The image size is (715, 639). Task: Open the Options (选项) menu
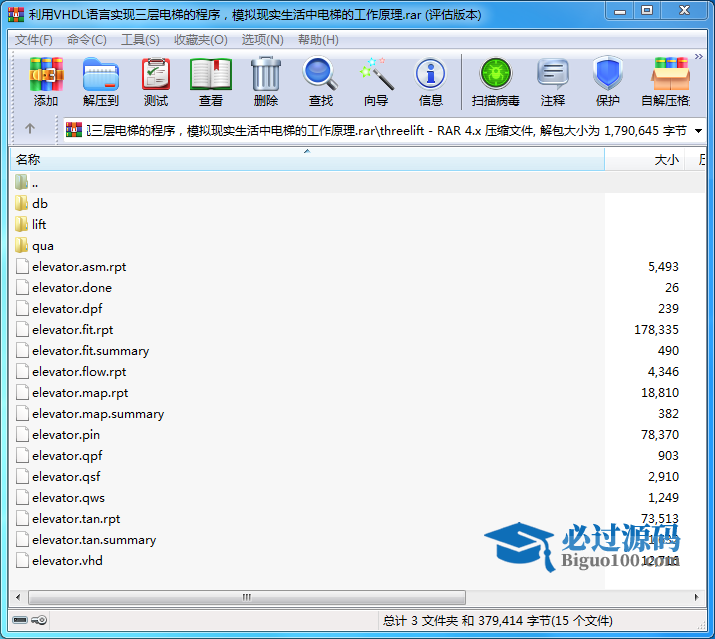[263, 40]
